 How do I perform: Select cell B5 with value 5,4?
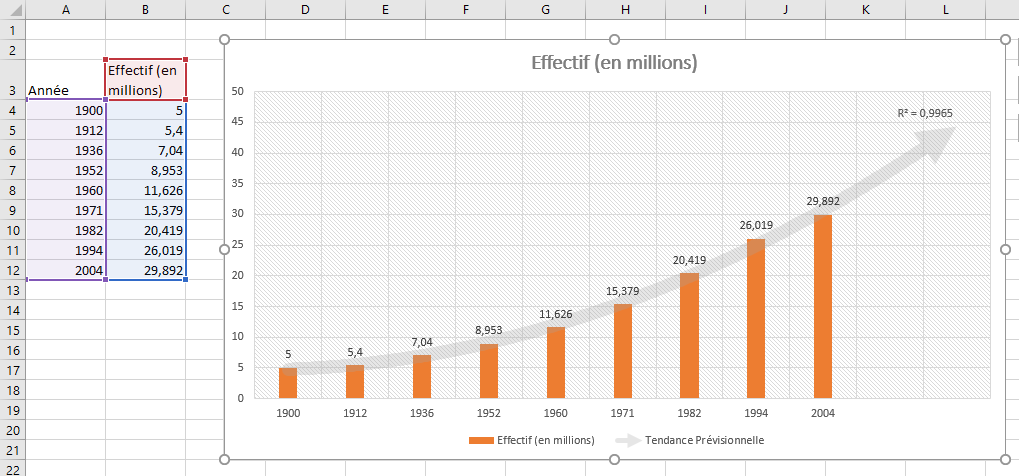coord(146,131)
